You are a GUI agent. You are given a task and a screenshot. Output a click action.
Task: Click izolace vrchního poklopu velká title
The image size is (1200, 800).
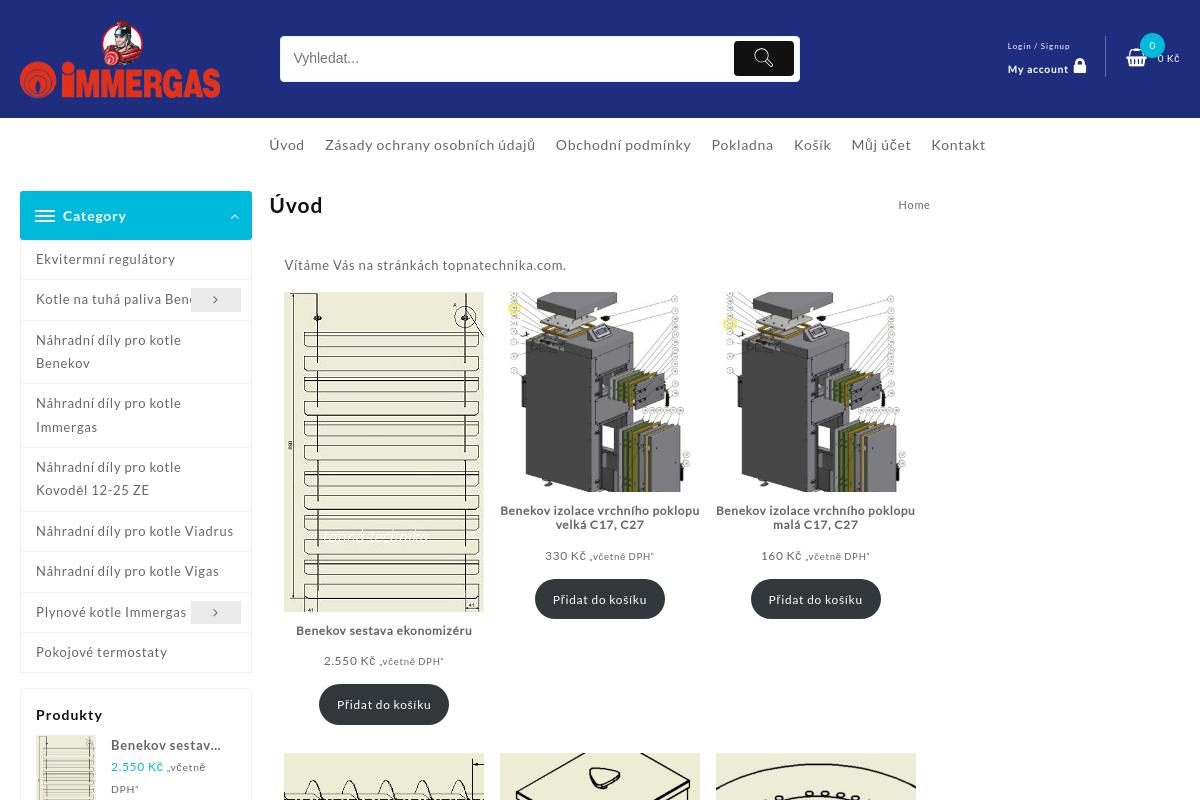[600, 518]
